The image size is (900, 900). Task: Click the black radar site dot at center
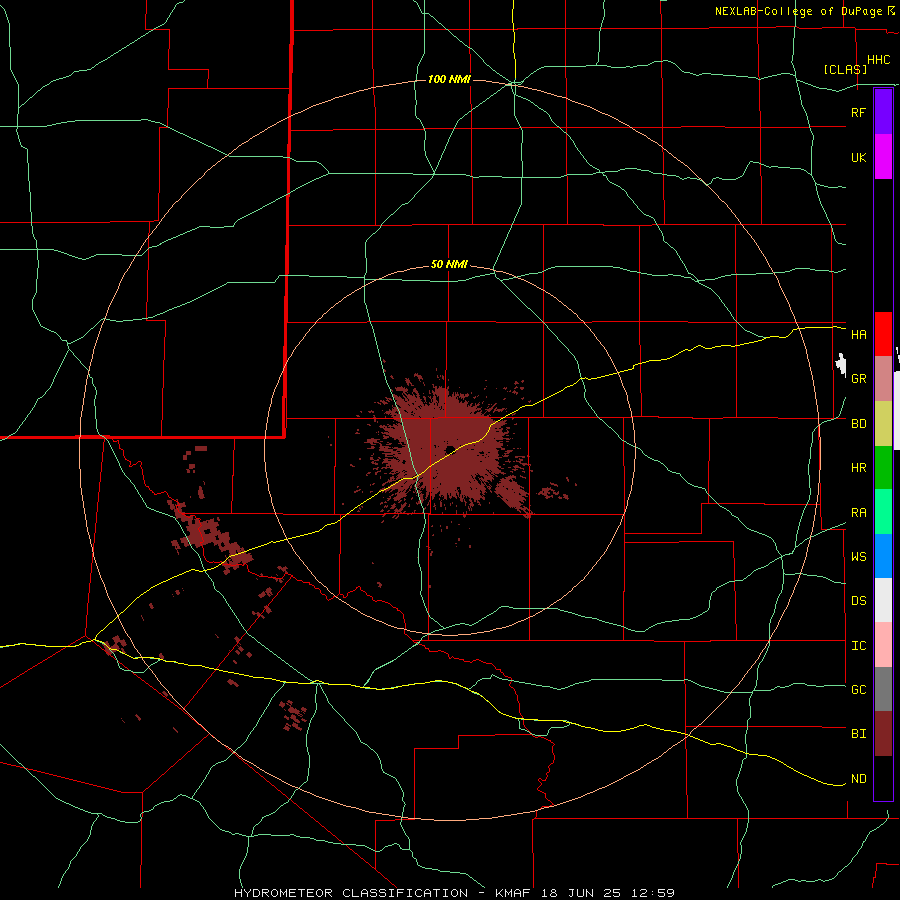tap(450, 449)
